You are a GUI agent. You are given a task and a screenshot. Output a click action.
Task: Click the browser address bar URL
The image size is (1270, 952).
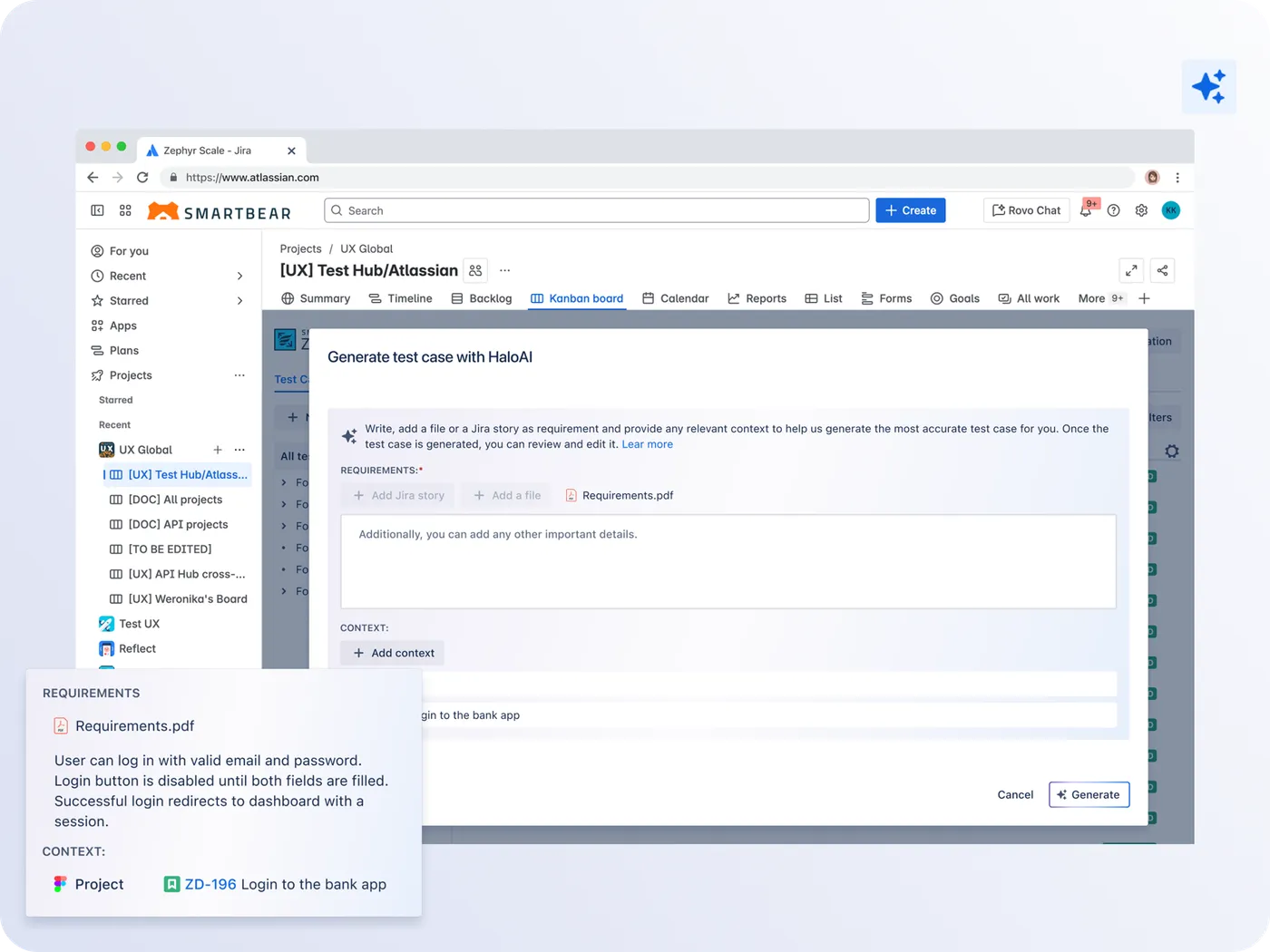tap(252, 178)
